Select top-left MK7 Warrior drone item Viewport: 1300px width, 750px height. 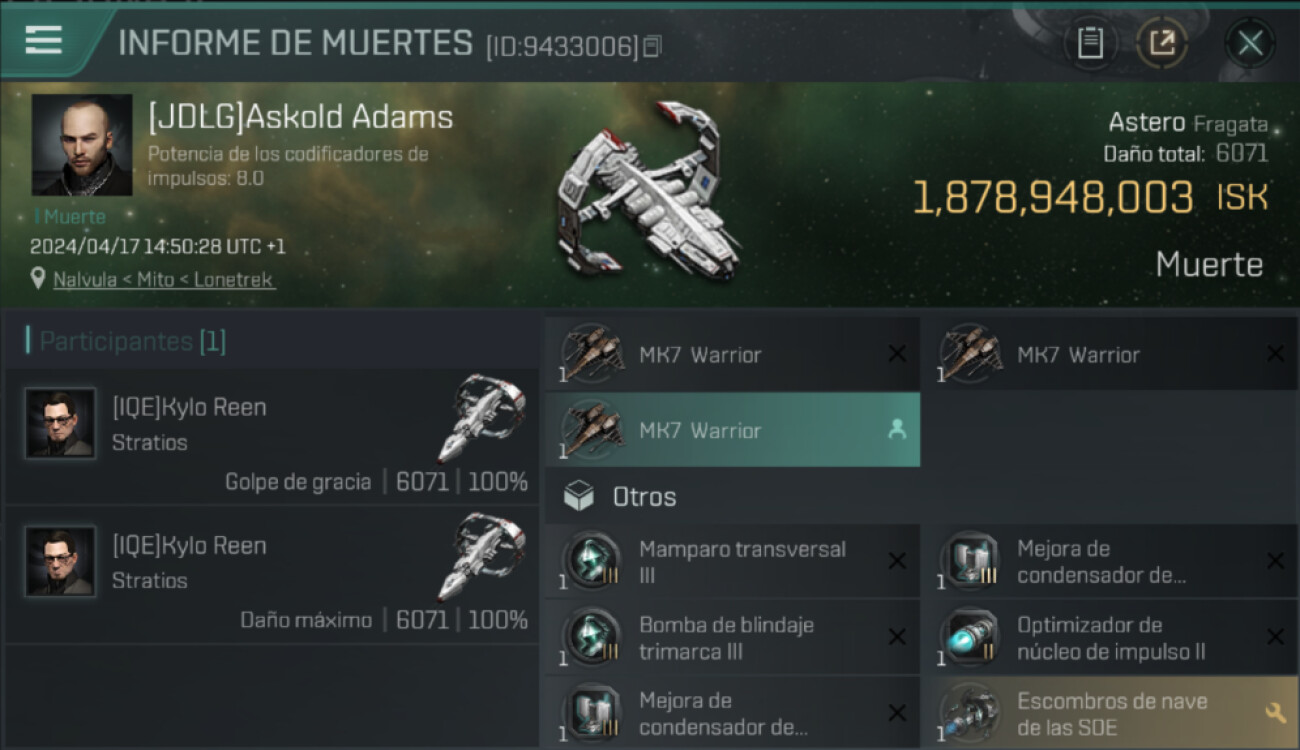732,354
